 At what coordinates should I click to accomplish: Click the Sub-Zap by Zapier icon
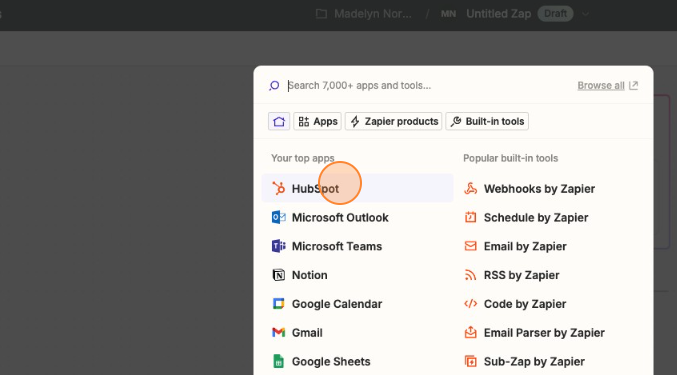click(471, 361)
